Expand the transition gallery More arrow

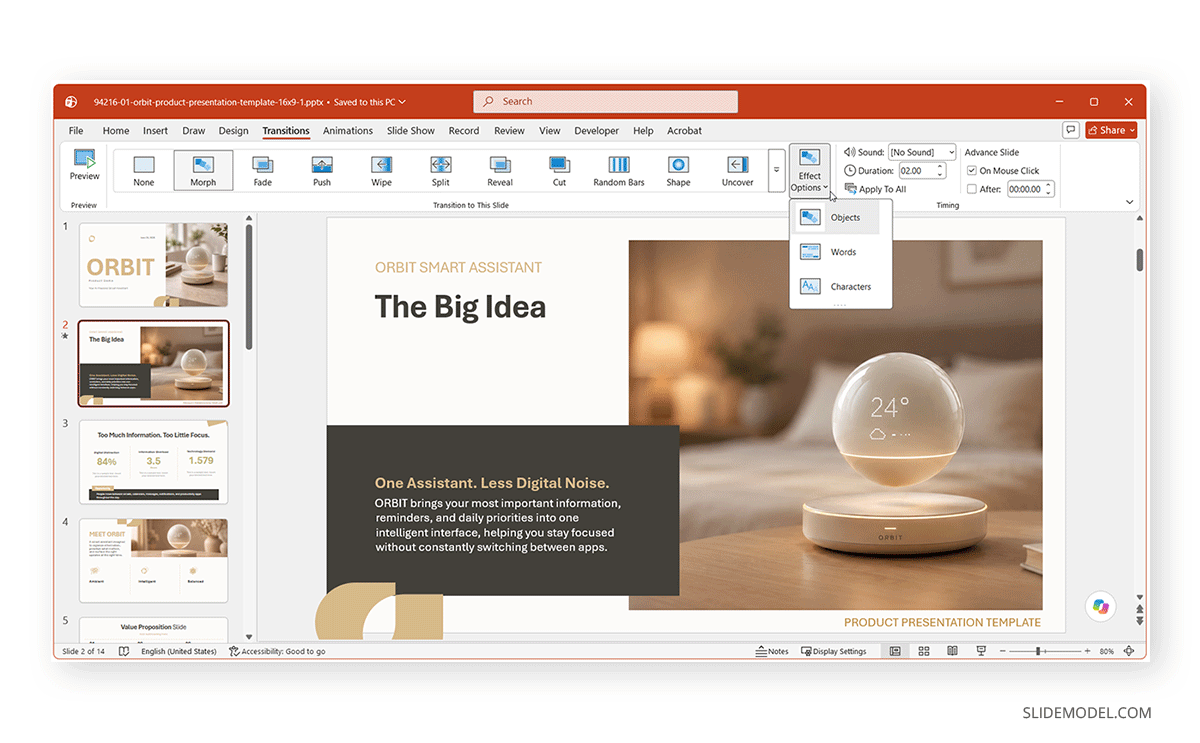776,170
